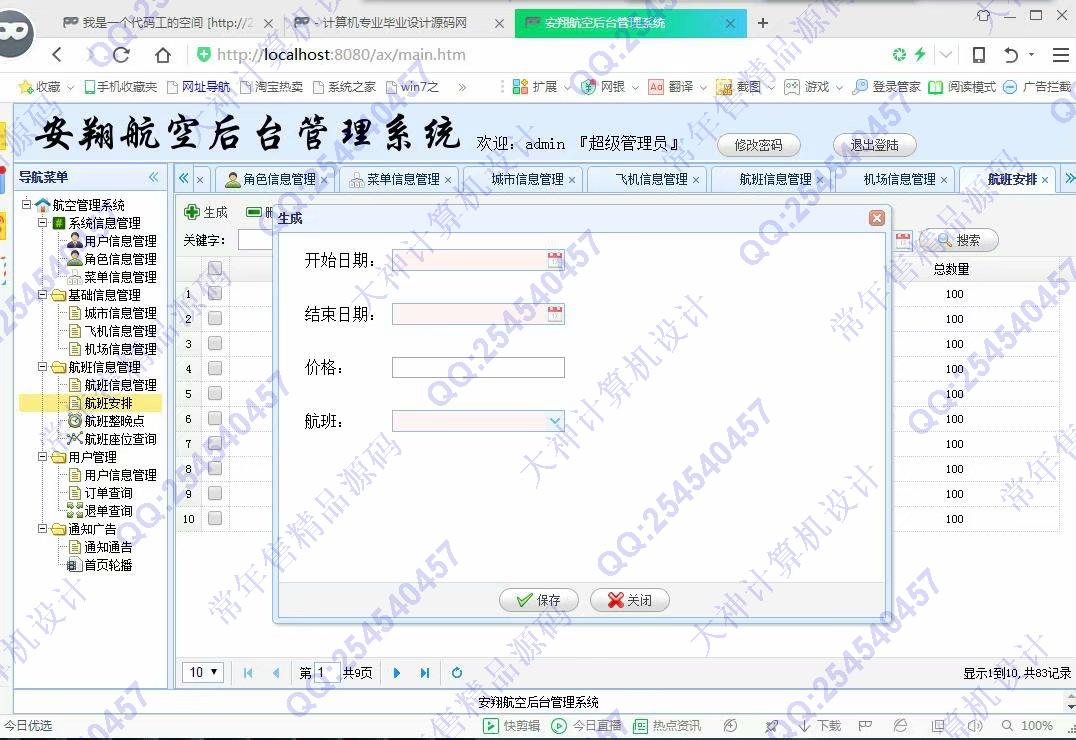Viewport: 1076px width, 740px height.
Task: Collapse the 基础信息管理 tree folder
Action: (43, 294)
